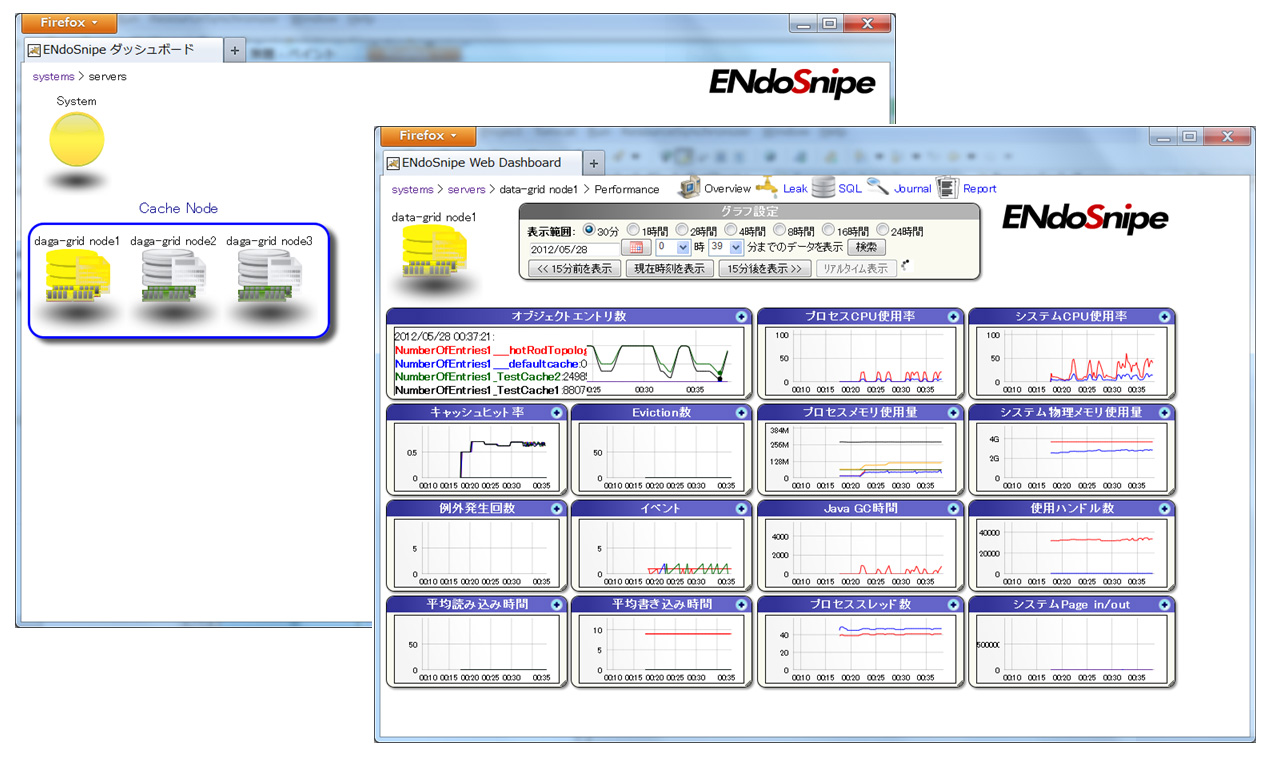Image resolution: width=1275 pixels, height=758 pixels.
Task: Select the 24時間 display range
Action: pos(884,230)
